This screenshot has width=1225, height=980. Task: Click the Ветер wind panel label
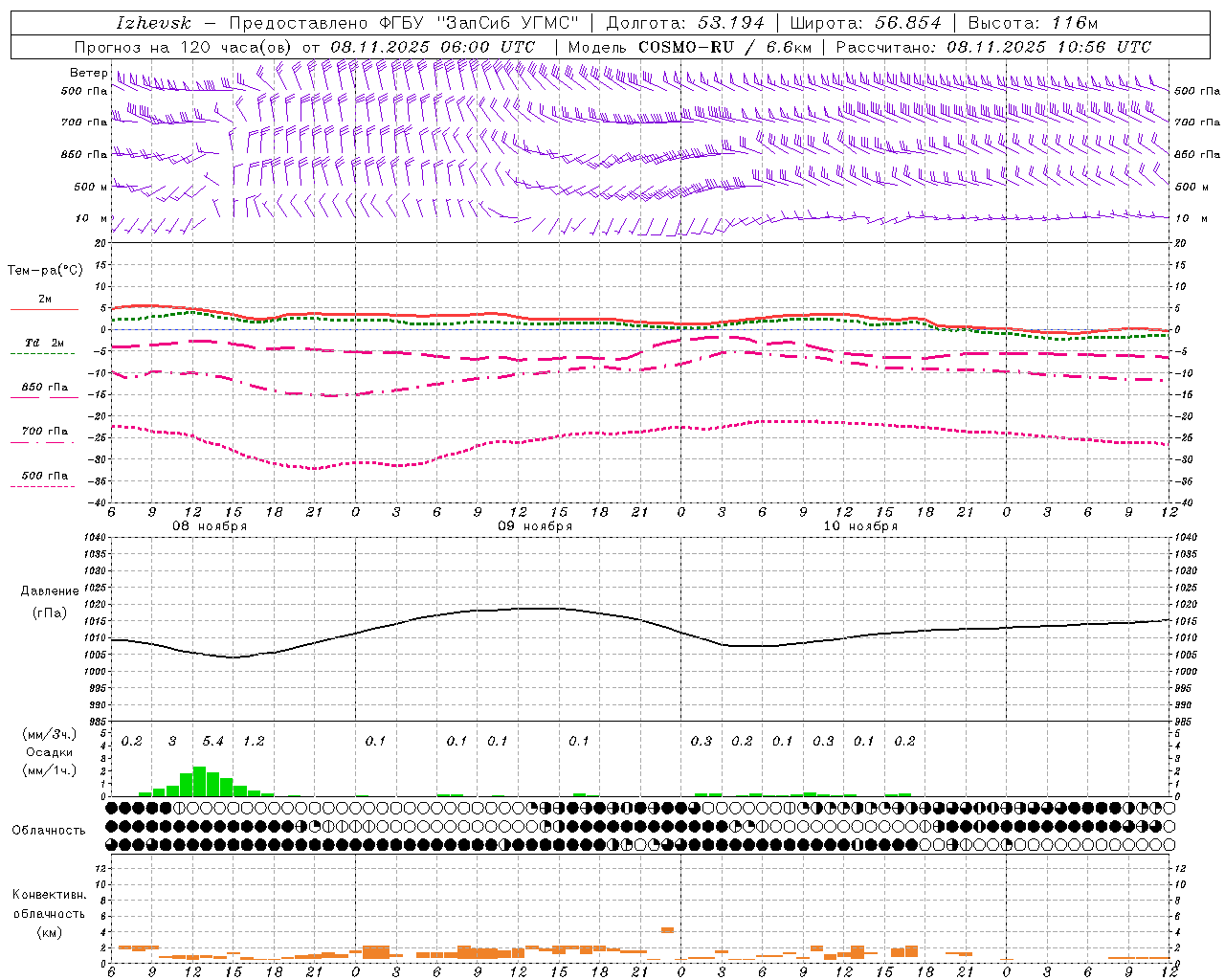88,73
